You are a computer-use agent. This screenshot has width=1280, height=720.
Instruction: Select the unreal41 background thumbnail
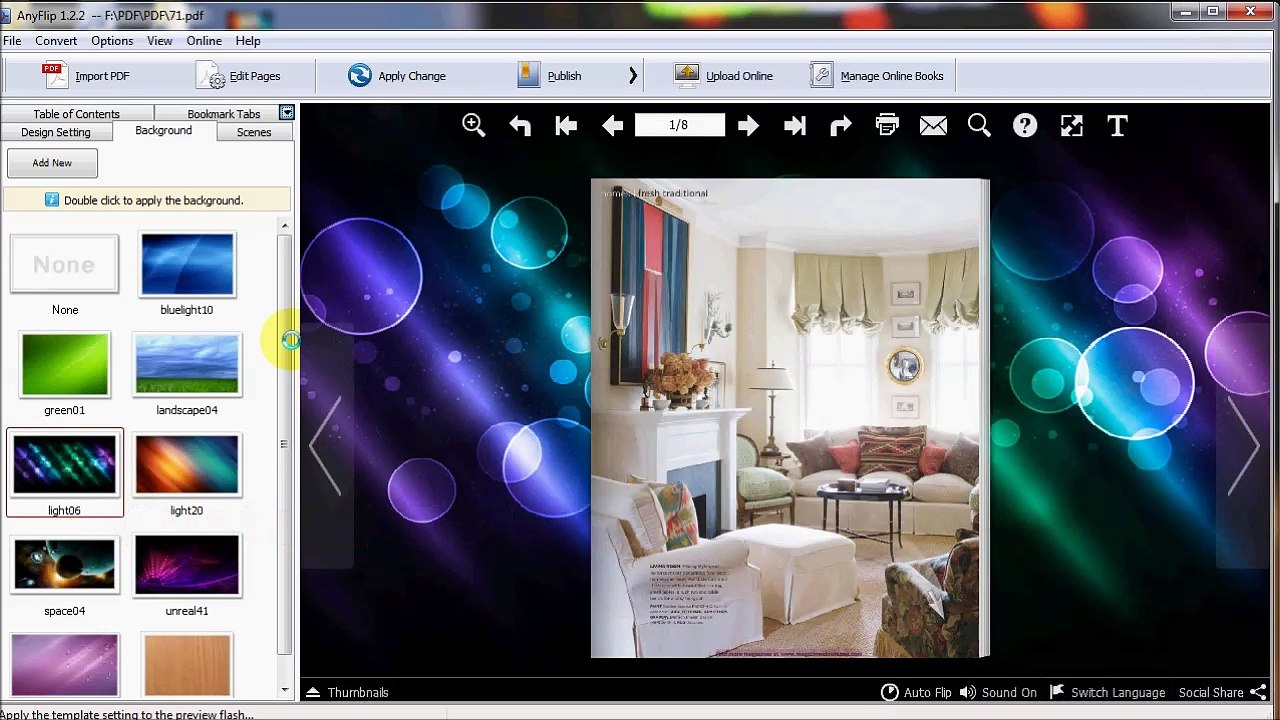(187, 566)
